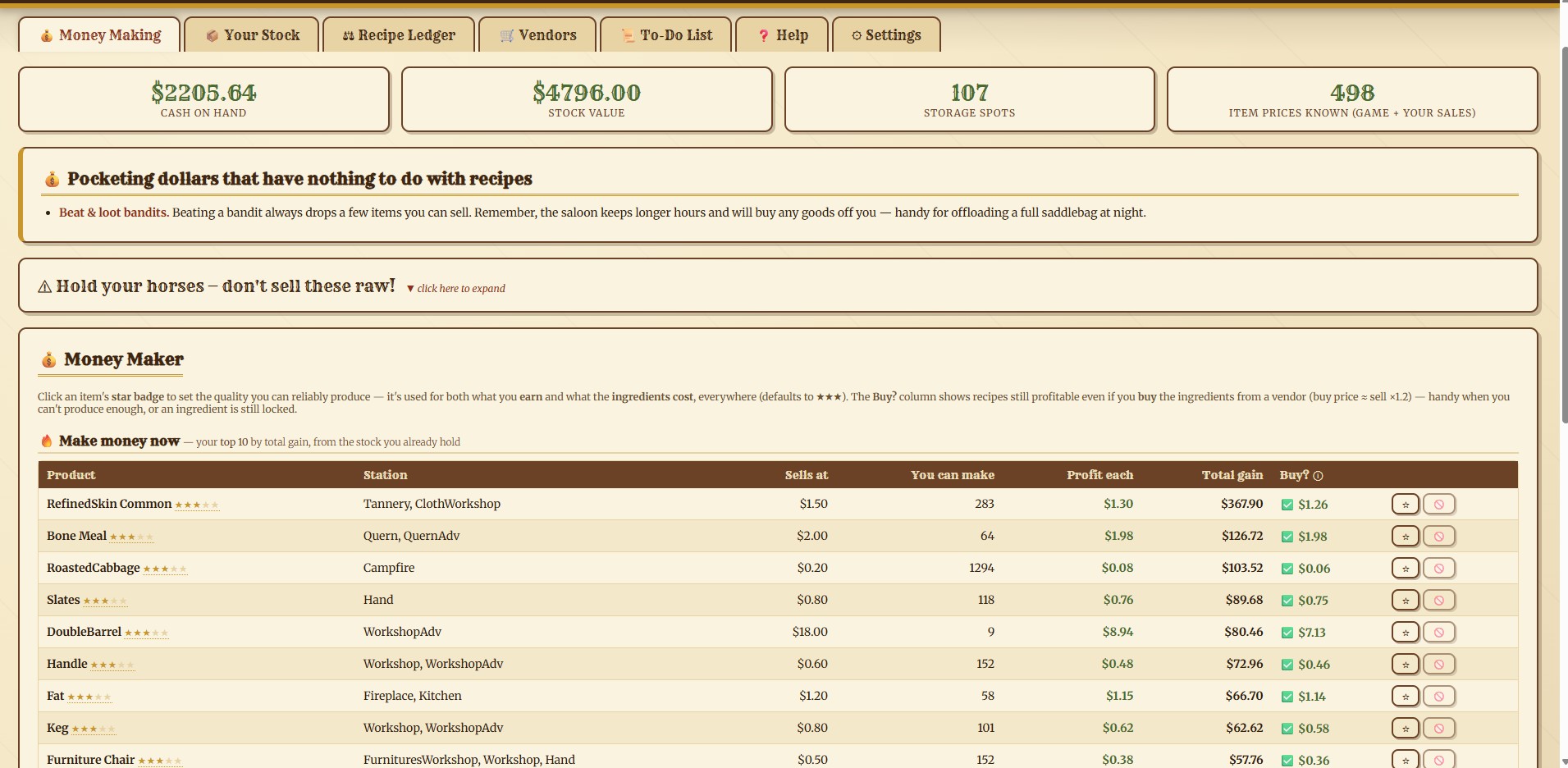Adjust Handle's star quality badge

[112, 665]
